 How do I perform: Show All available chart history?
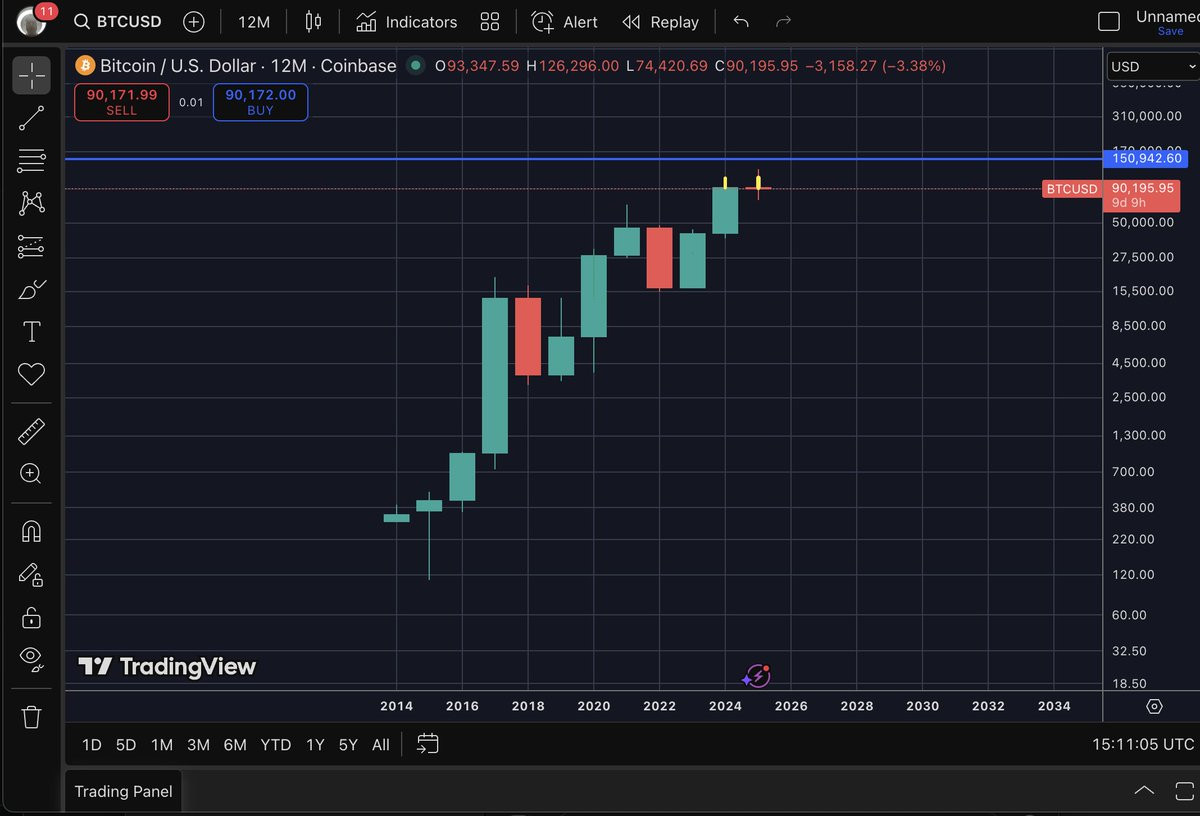380,744
